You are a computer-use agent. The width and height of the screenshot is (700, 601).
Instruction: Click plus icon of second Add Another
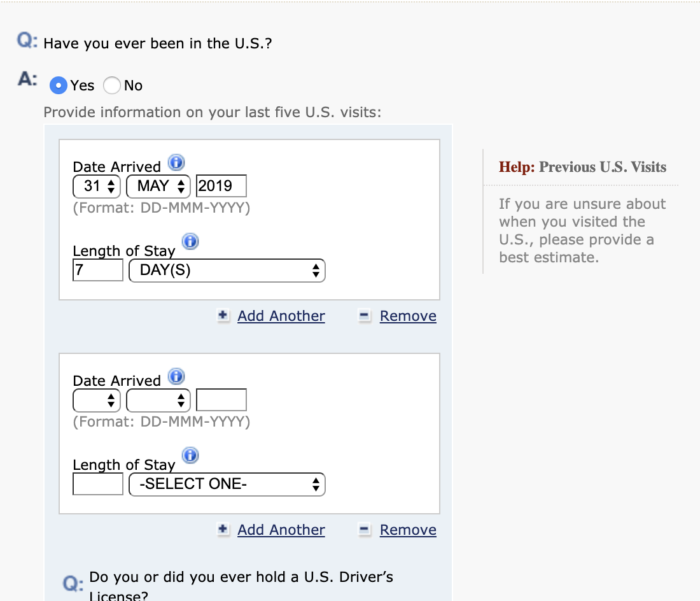click(x=223, y=530)
